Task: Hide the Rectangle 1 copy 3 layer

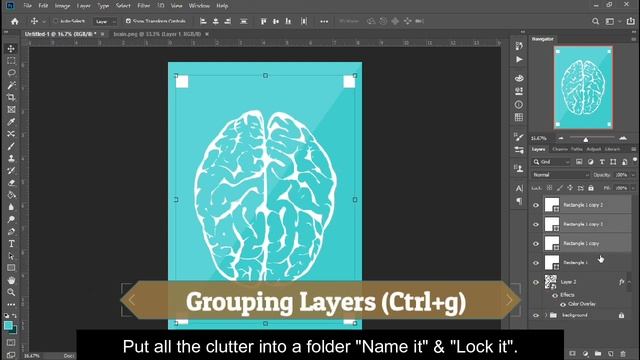Action: tap(536, 224)
